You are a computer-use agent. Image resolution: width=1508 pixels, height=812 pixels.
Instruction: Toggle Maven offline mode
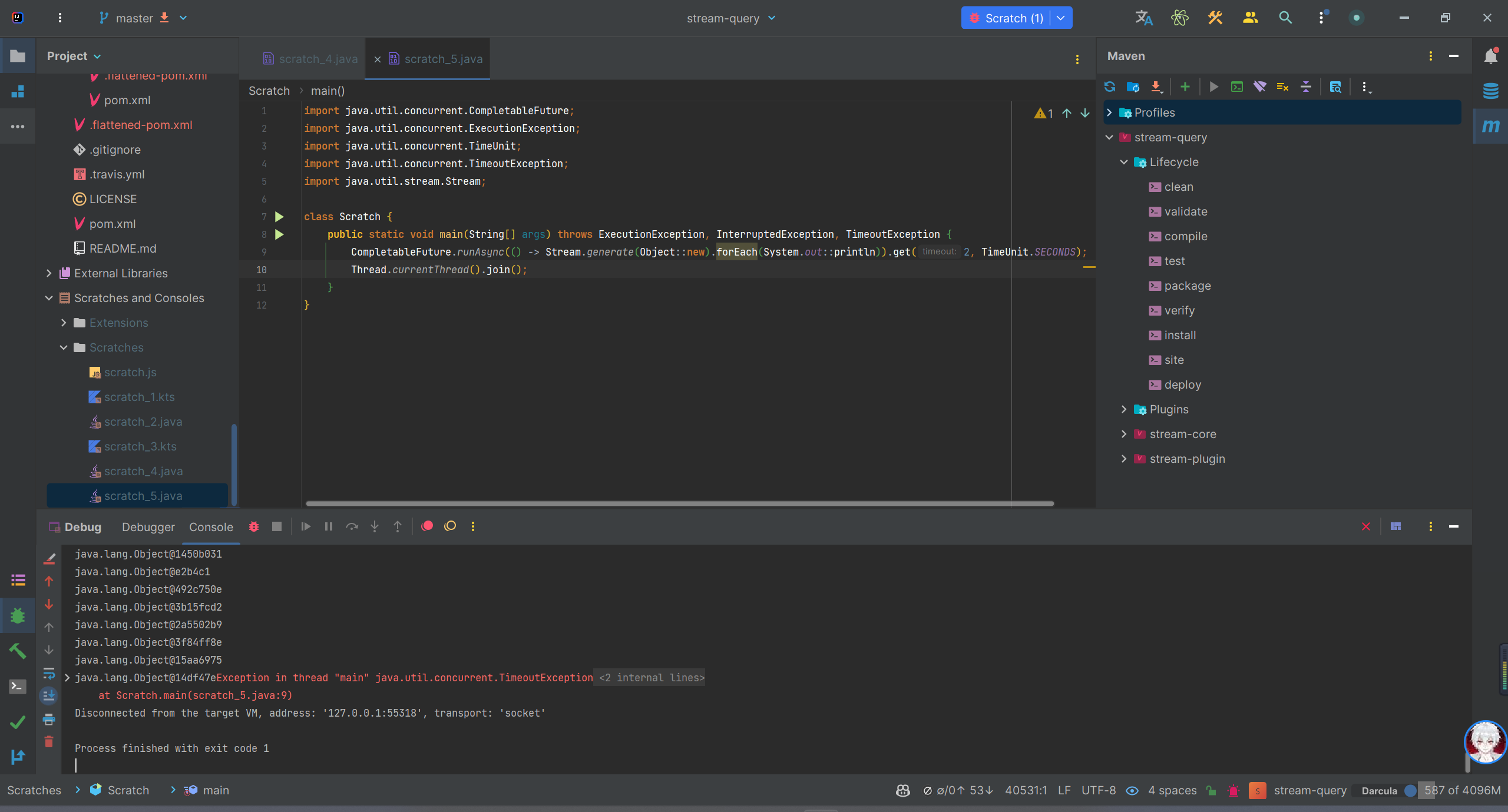click(1260, 87)
